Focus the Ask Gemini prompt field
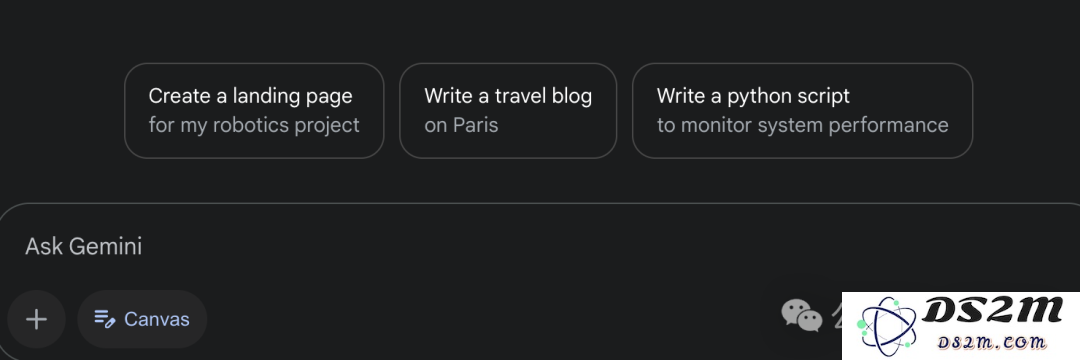Viewport: 1080px width, 360px height. 551,246
